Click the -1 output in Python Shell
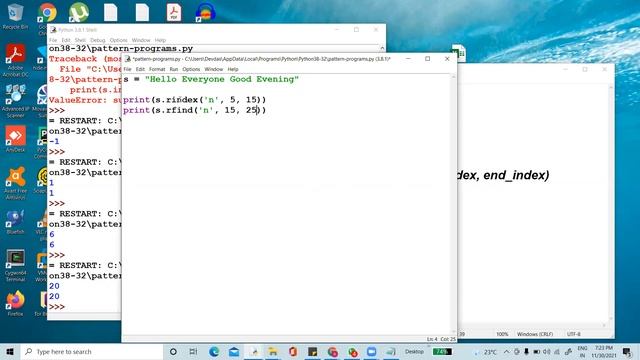 [54, 141]
